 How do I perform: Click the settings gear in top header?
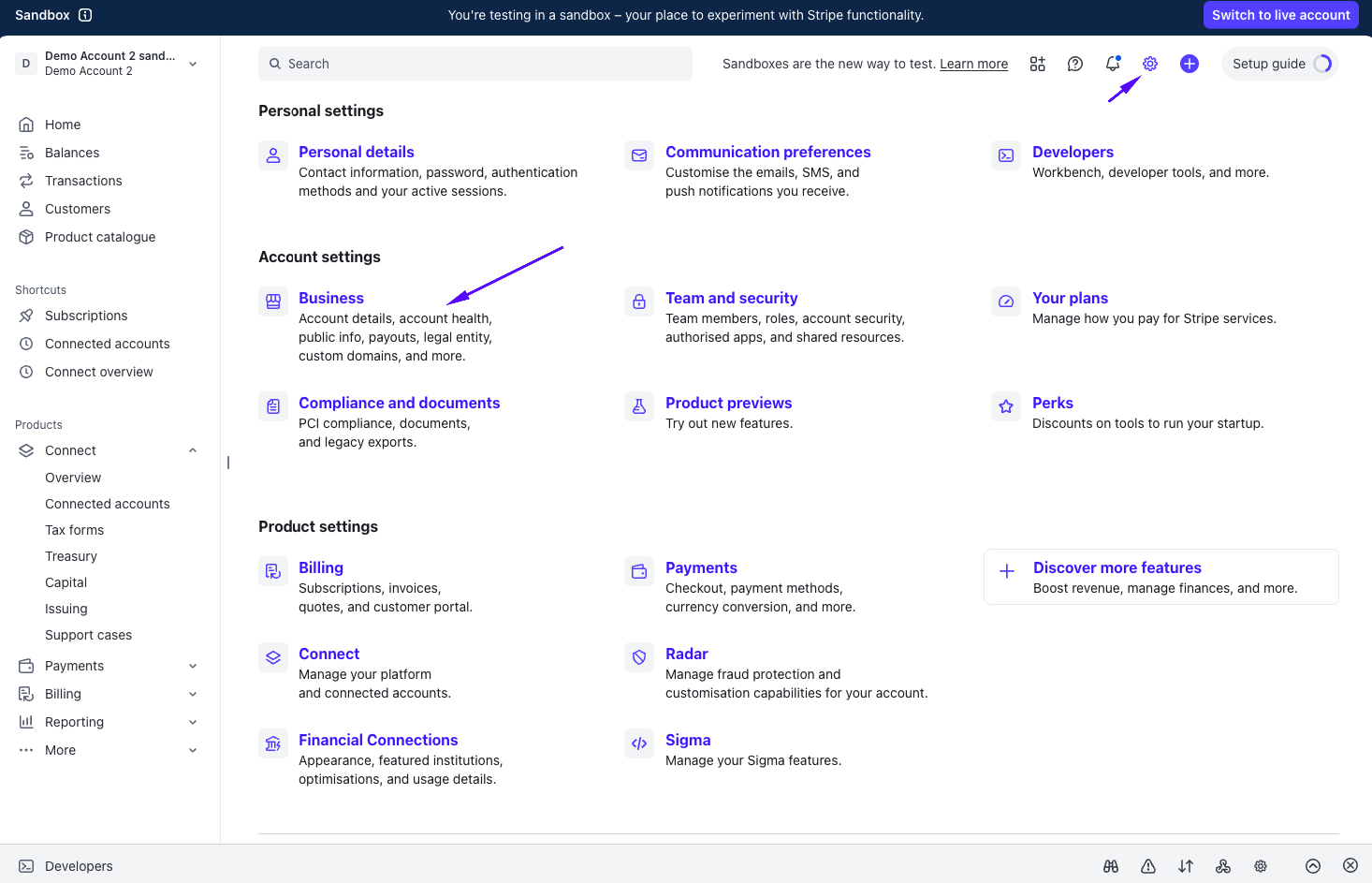tap(1150, 64)
